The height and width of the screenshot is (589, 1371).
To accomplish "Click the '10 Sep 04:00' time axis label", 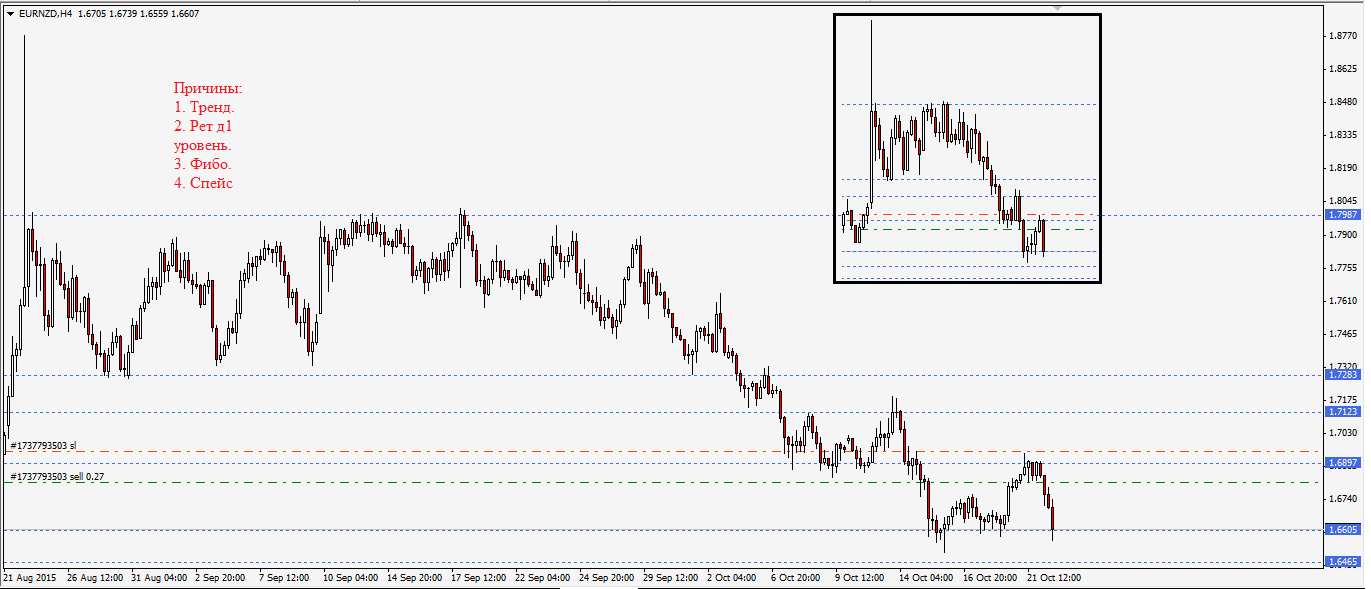I will click(351, 578).
